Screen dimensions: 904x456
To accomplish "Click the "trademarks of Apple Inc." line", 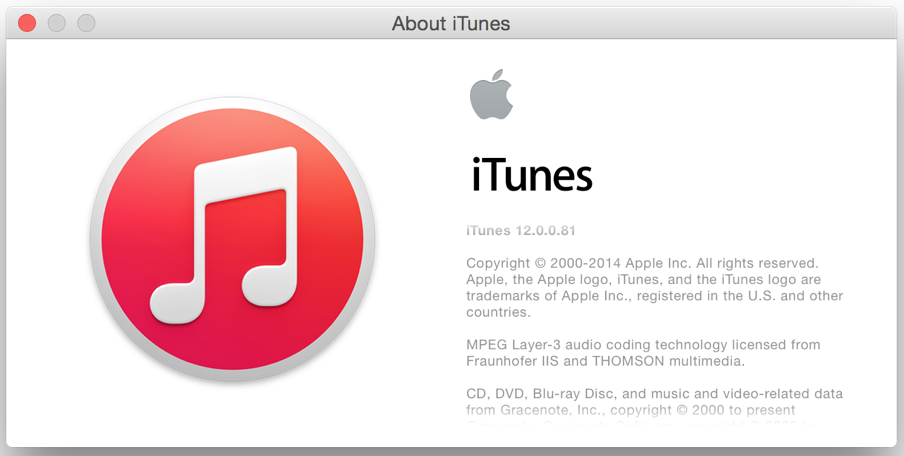I will pyautogui.click(x=654, y=296).
